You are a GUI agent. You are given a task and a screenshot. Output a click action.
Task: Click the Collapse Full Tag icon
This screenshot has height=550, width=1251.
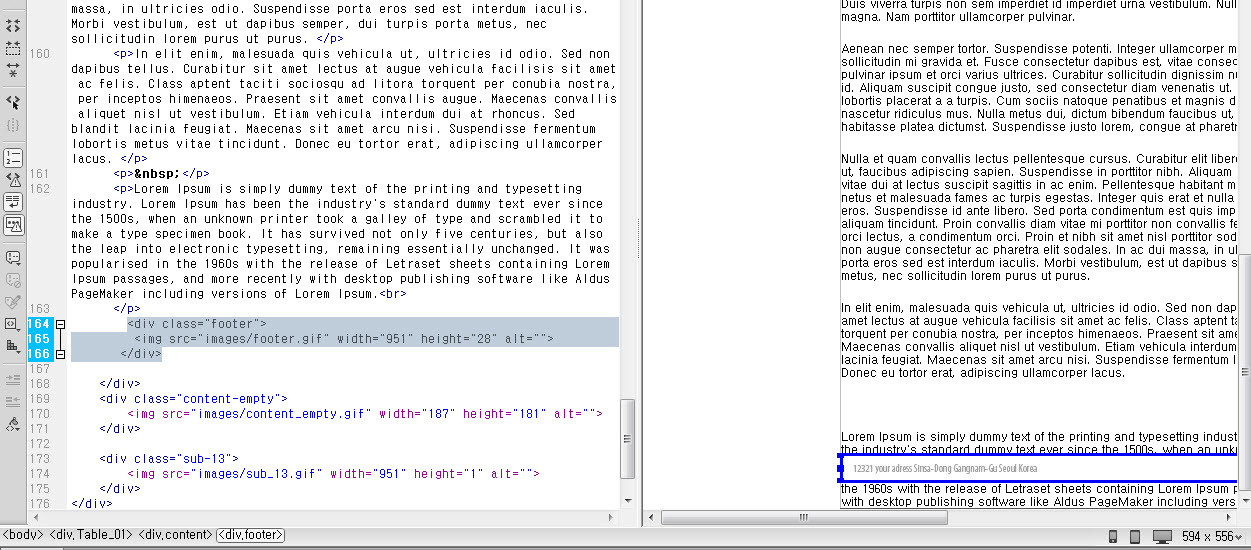pos(13,25)
